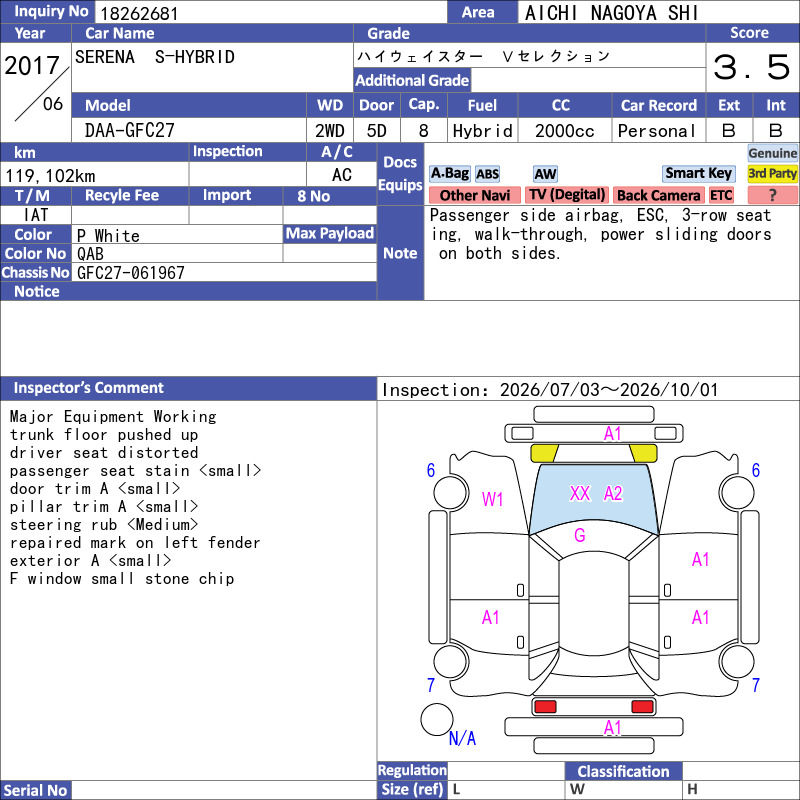
Task: Click the XX mark on windshield
Action: coord(580,493)
